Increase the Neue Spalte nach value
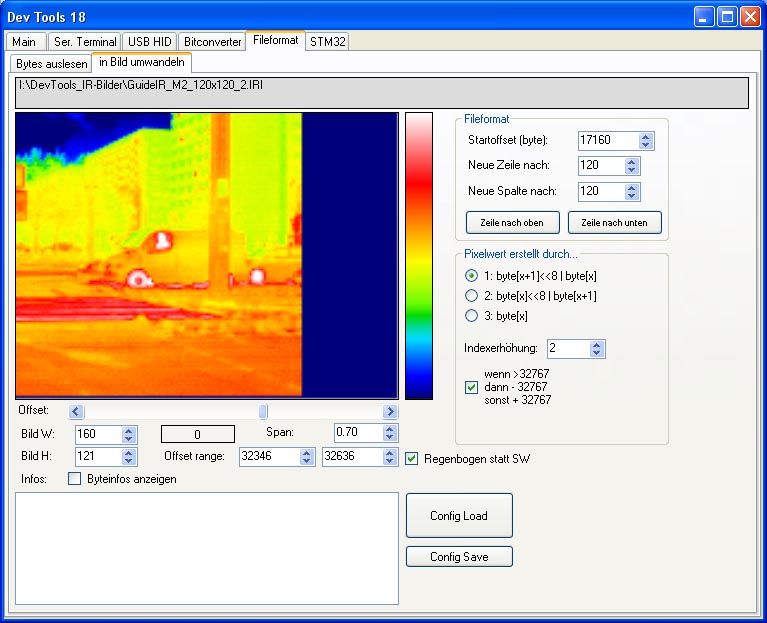767x623 pixels. click(x=632, y=187)
